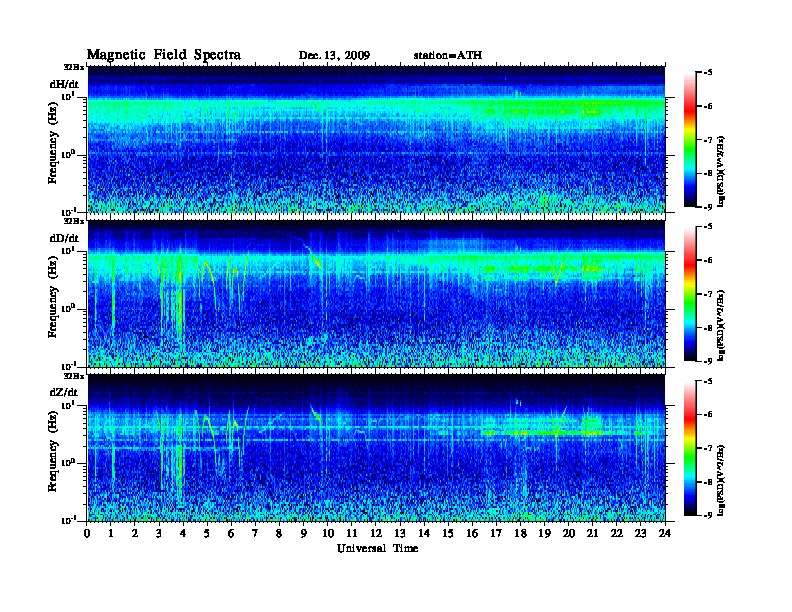
Task: Click the "-8" label on dD/dt color scale
Action: point(708,328)
